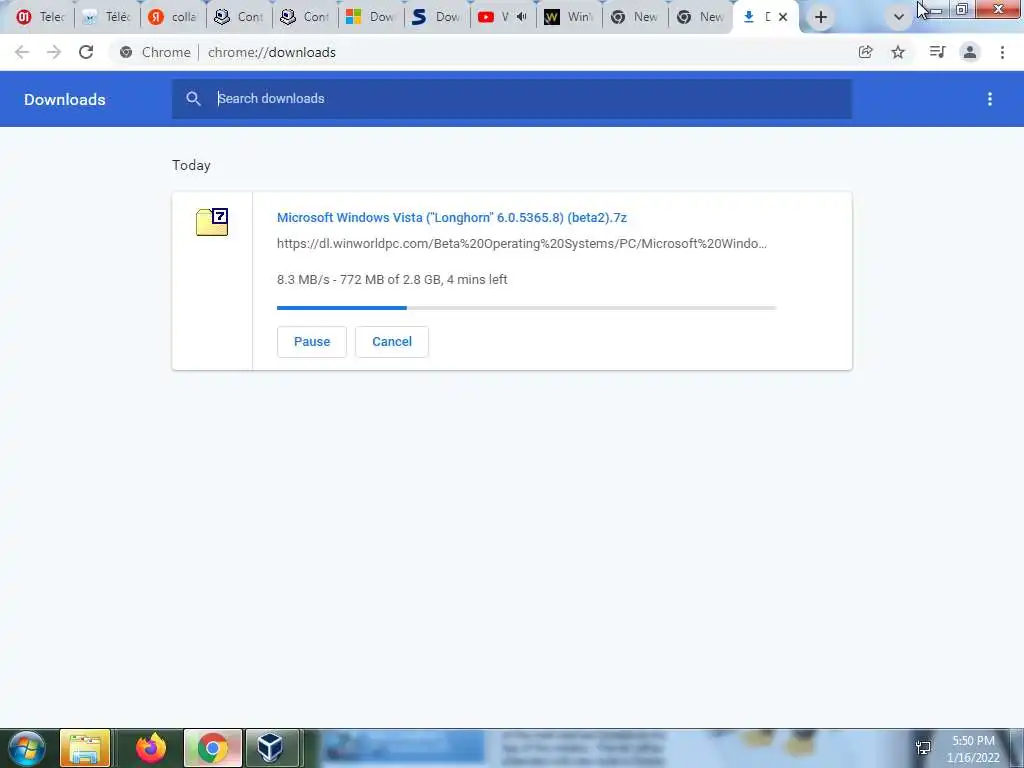Click the dl.winworldpc.com source URL
The height and width of the screenshot is (768, 1024).
pos(522,244)
